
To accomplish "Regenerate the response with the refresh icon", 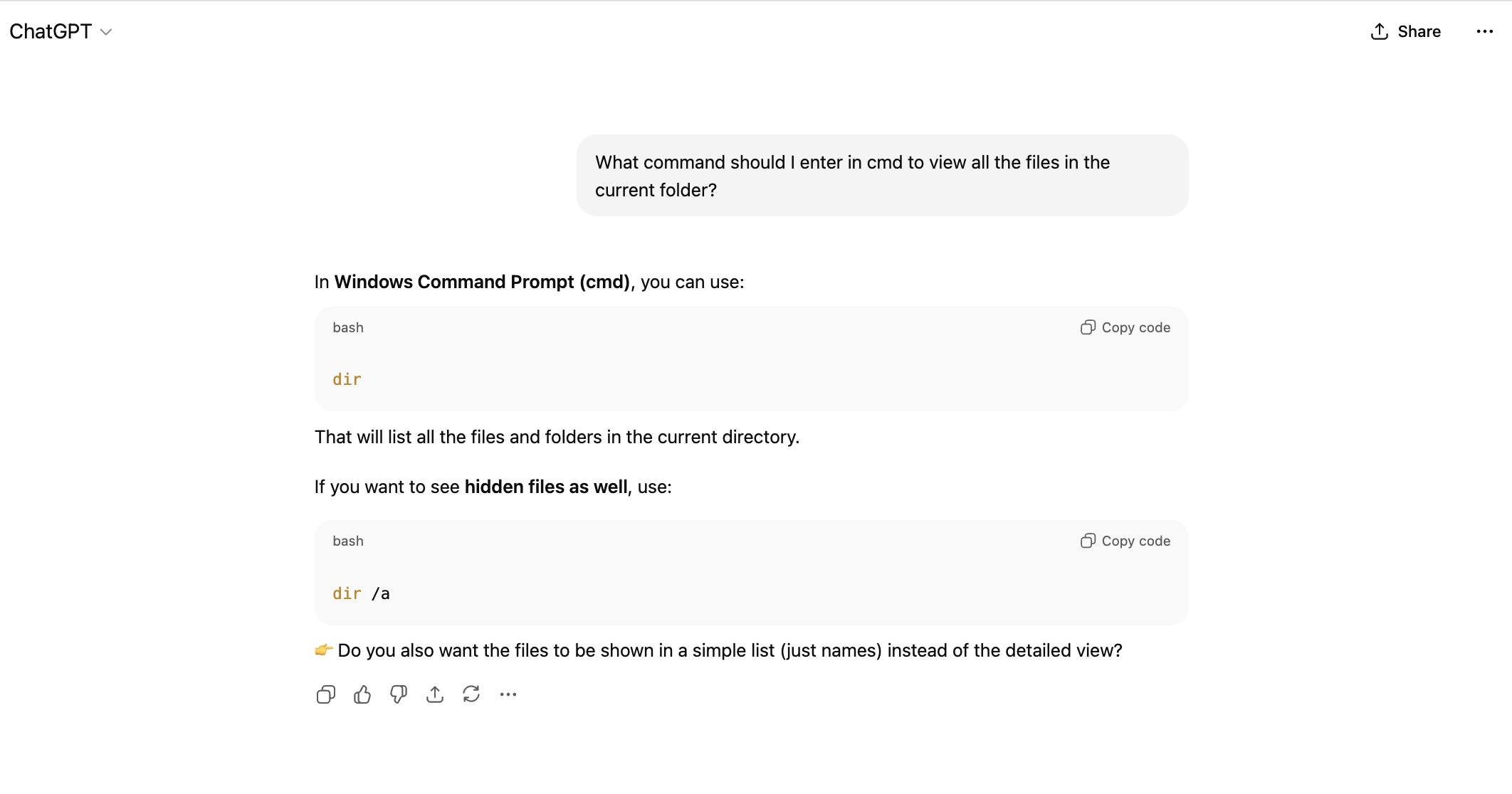I will [471, 694].
